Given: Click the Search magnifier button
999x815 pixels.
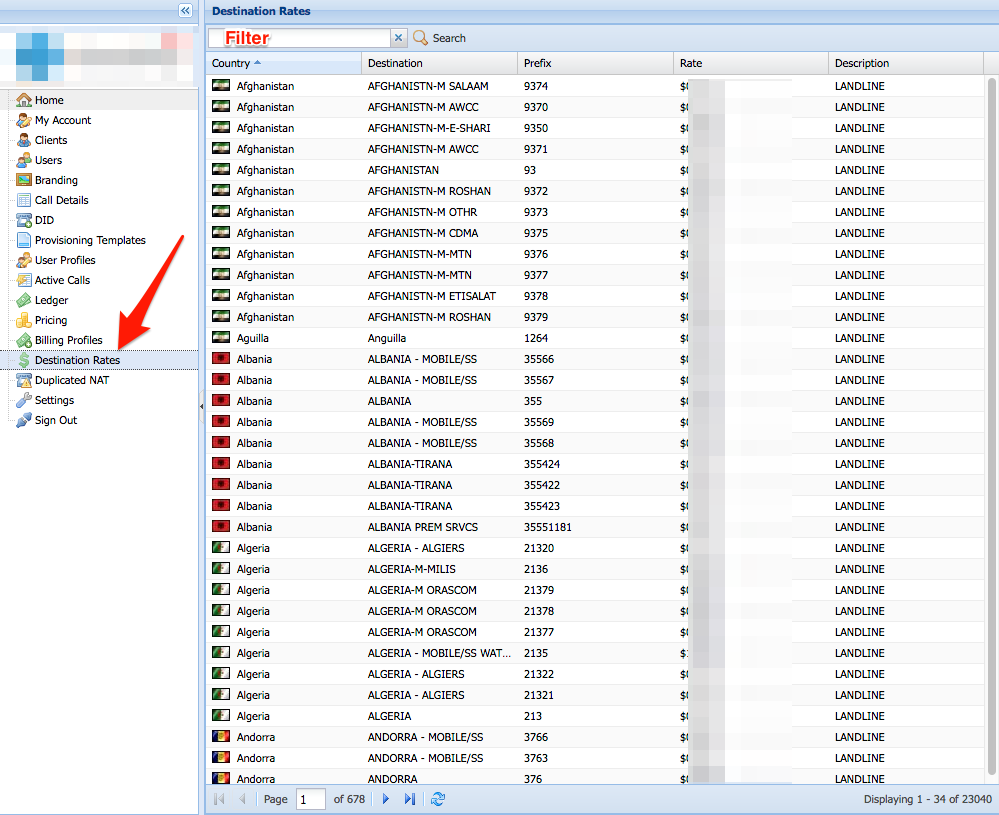Looking at the screenshot, I should 440,38.
